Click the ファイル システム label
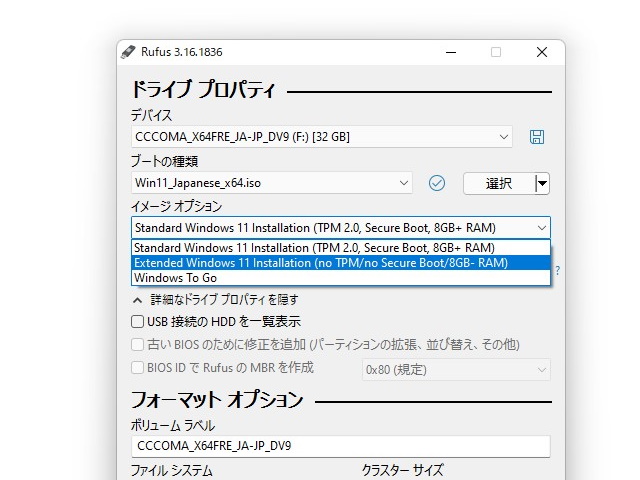 tap(172, 471)
